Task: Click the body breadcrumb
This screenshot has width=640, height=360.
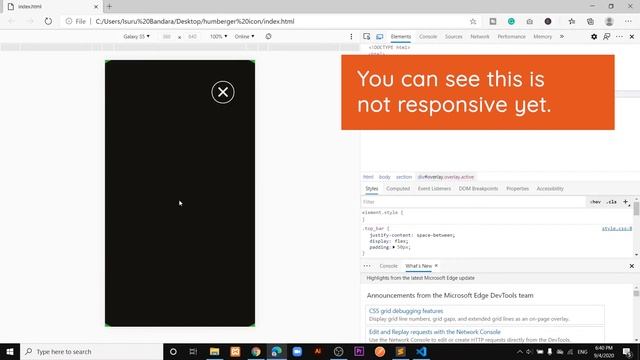Action: pos(384,177)
